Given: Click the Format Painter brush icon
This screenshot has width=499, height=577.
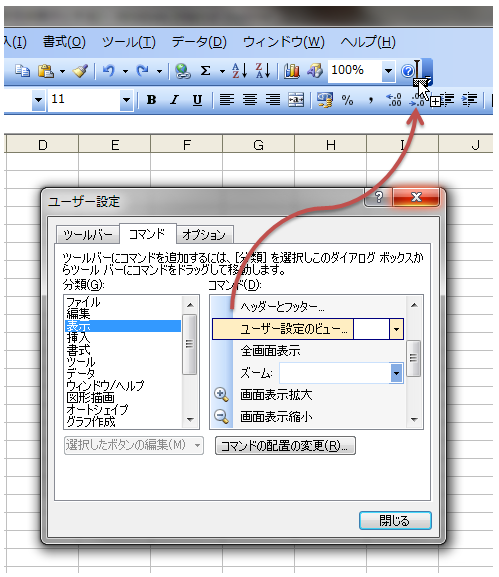Looking at the screenshot, I should click(x=80, y=71).
